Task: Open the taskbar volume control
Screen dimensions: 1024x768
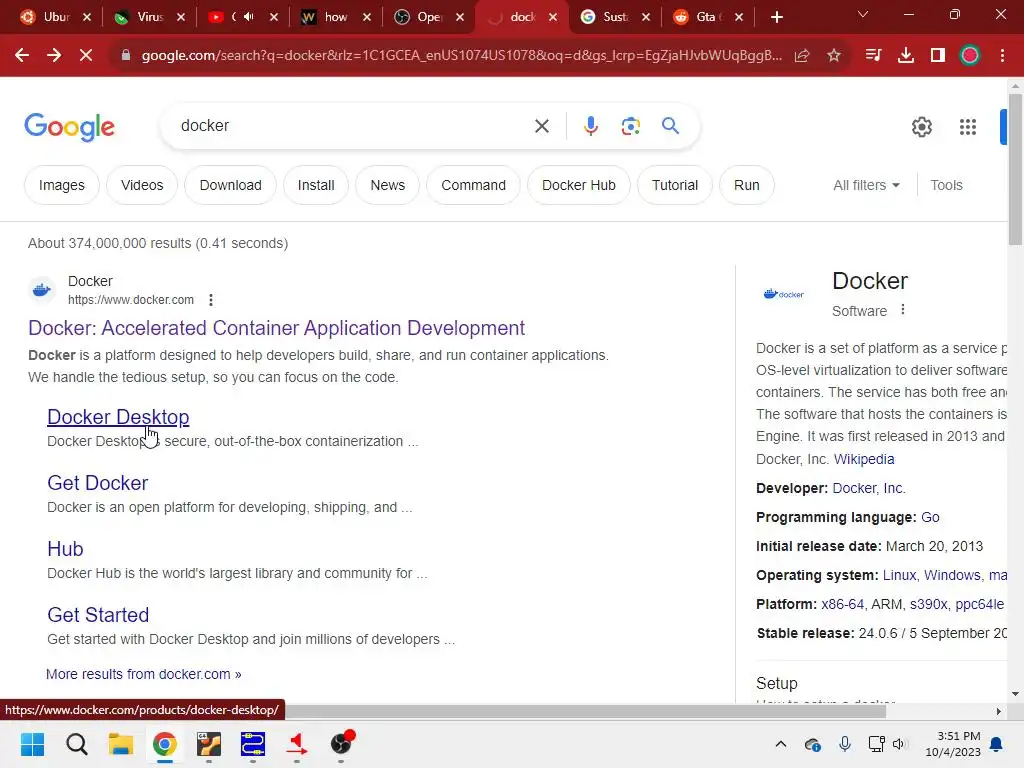Action: 900,744
